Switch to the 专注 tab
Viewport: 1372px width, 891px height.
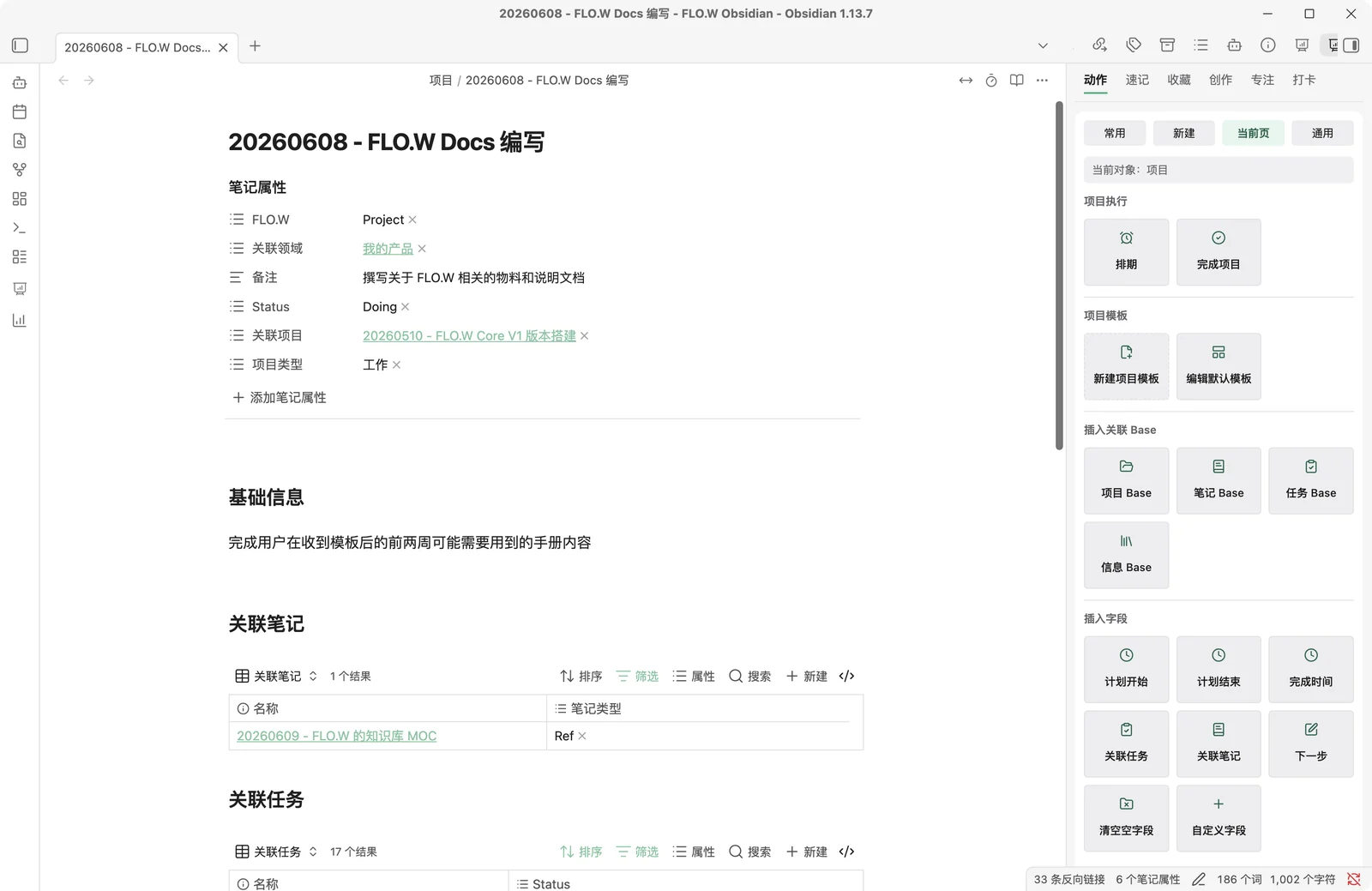[1262, 80]
